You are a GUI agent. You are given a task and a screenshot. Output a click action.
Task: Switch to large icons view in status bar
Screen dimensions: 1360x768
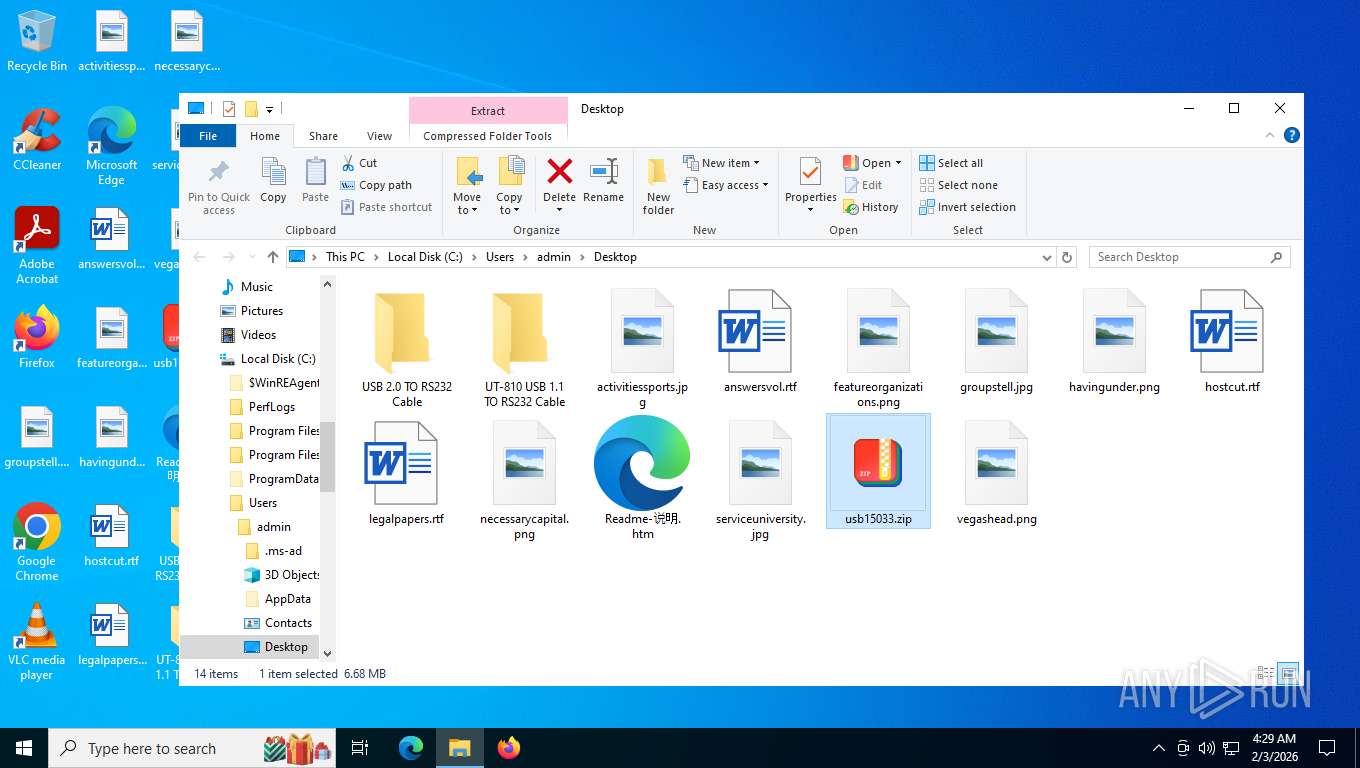coord(1288,674)
